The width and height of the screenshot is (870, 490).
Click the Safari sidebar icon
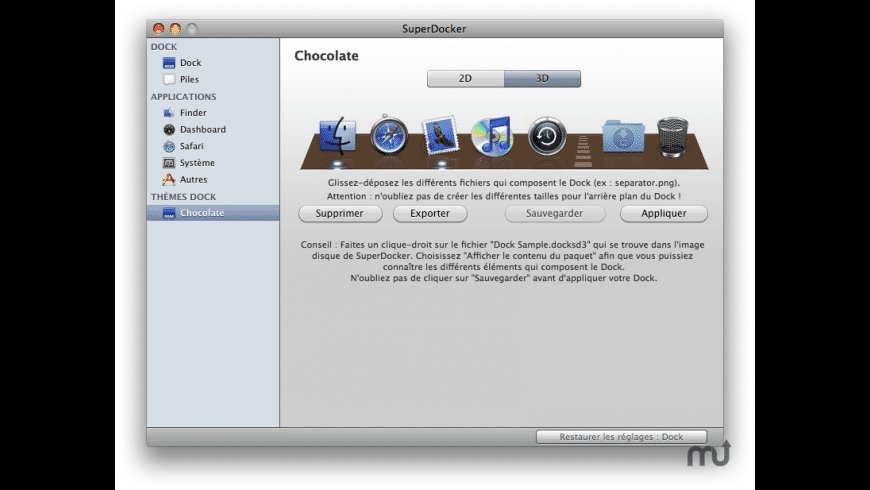coord(169,146)
